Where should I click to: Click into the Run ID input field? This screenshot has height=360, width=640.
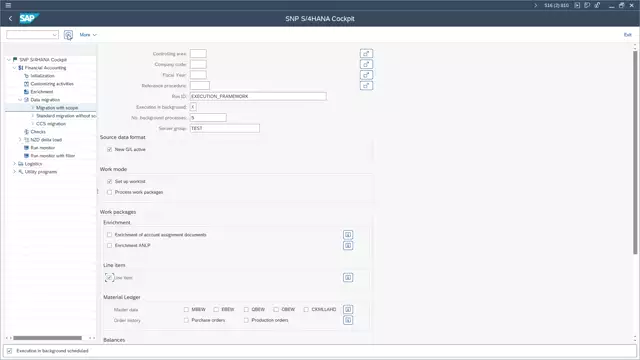(258, 96)
